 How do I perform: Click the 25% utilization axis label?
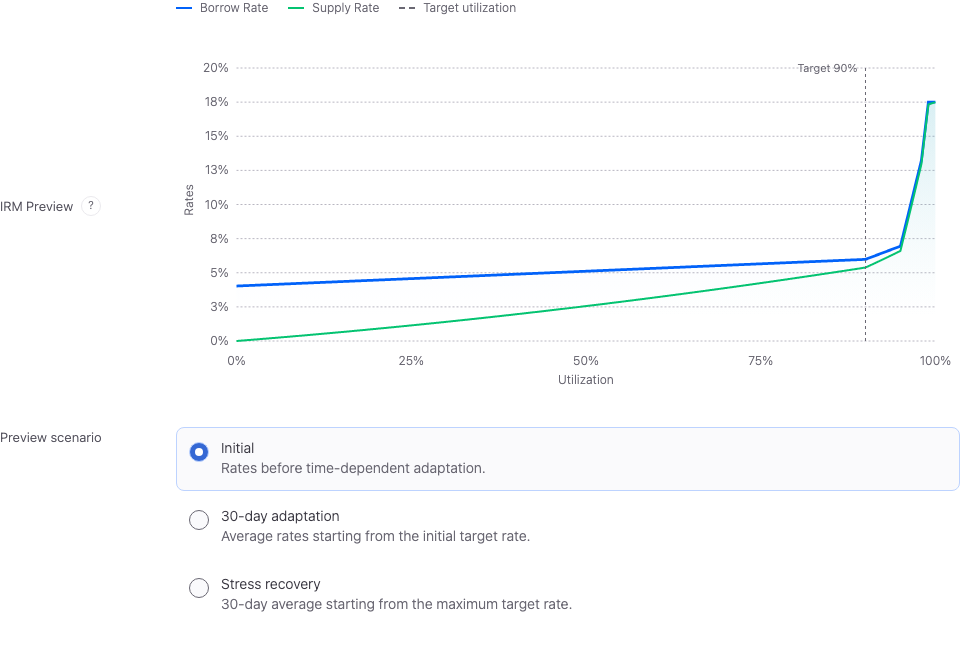(x=411, y=361)
